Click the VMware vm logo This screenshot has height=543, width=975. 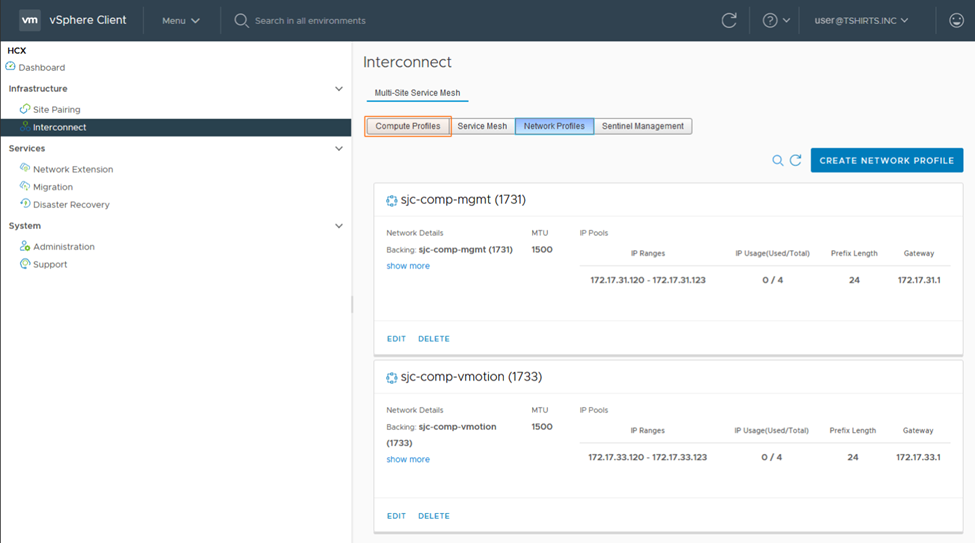pos(30,20)
